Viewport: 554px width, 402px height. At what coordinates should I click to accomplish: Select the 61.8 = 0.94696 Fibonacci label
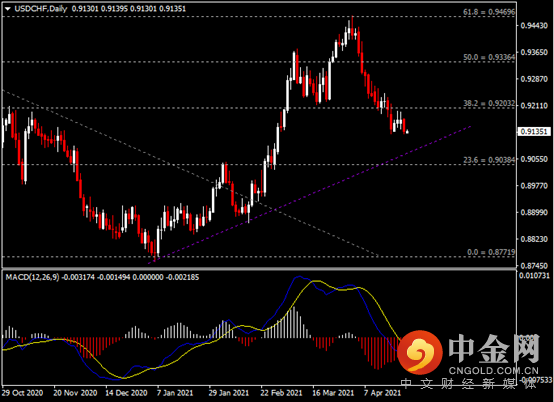click(x=489, y=12)
